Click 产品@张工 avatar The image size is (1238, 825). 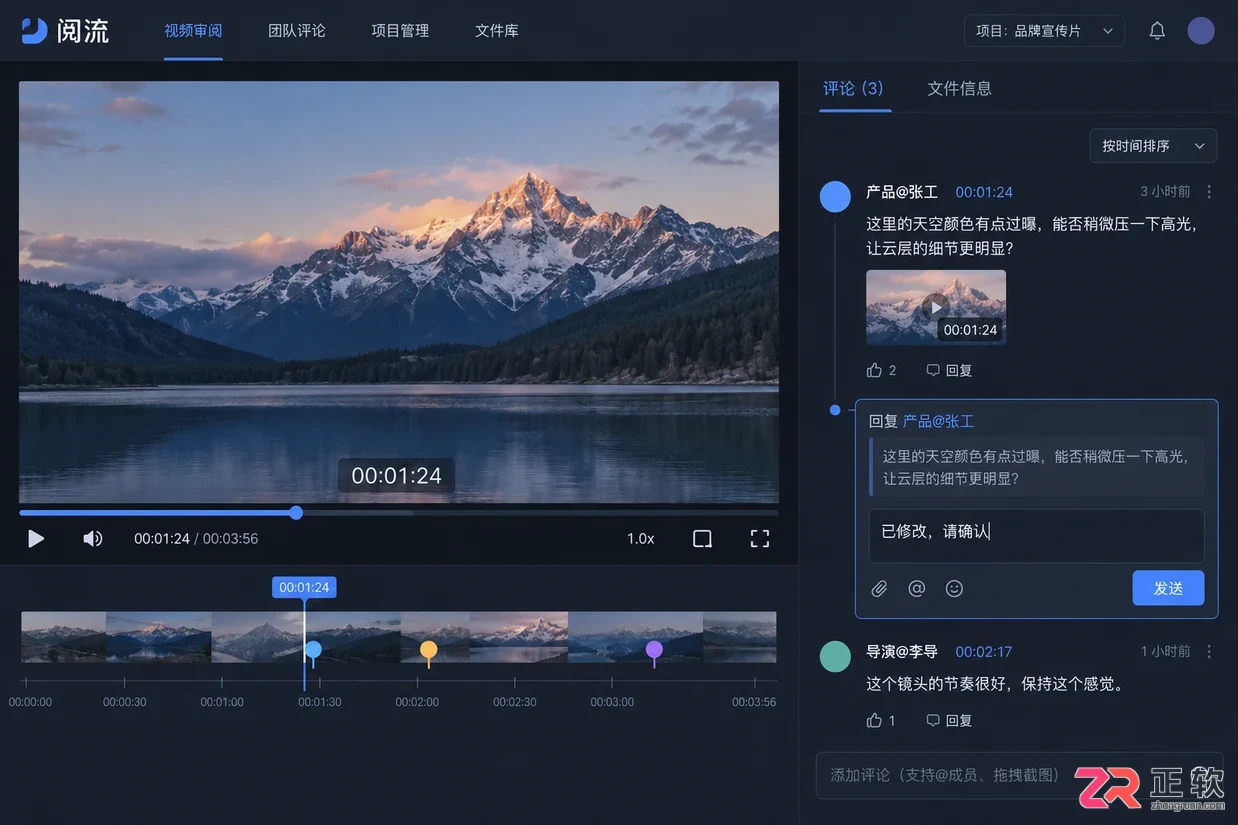(x=835, y=197)
